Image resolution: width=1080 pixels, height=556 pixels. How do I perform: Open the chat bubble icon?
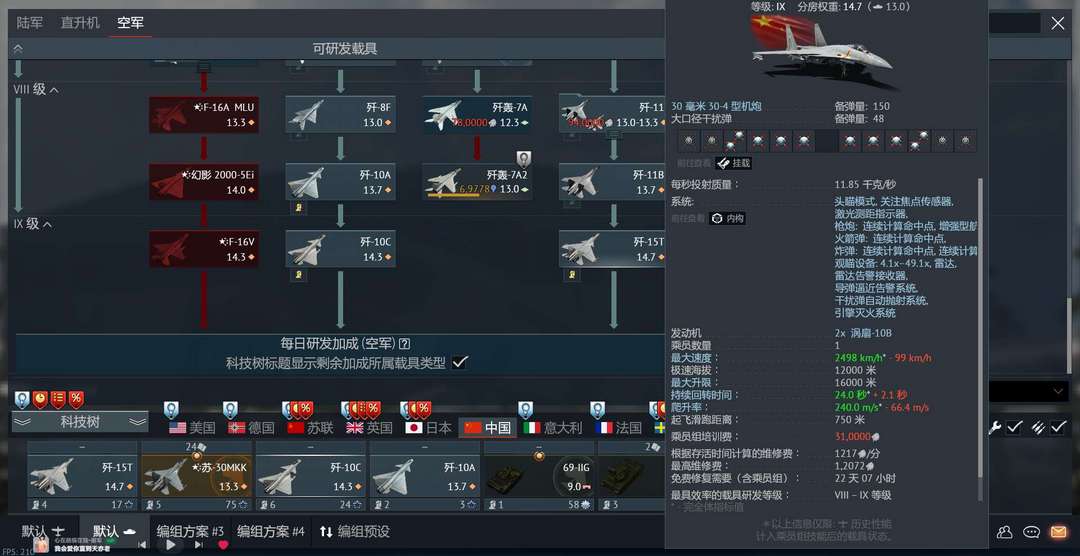point(1031,532)
